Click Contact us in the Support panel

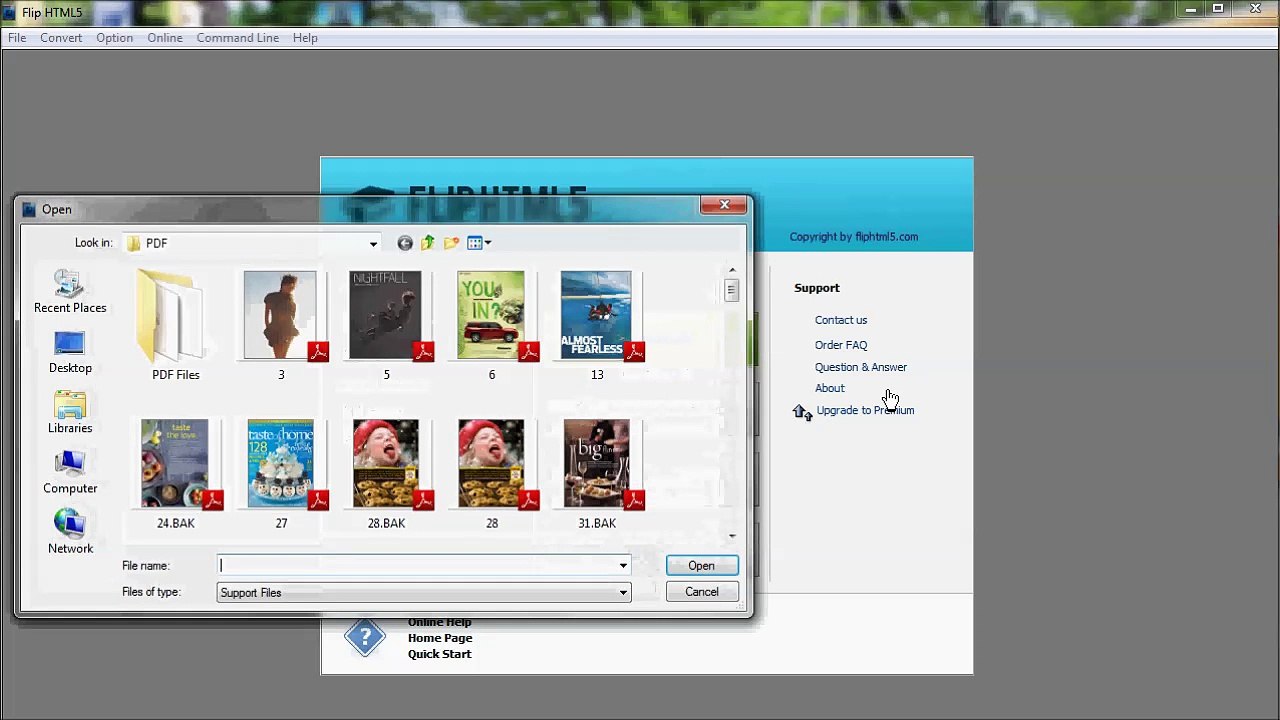coord(841,320)
